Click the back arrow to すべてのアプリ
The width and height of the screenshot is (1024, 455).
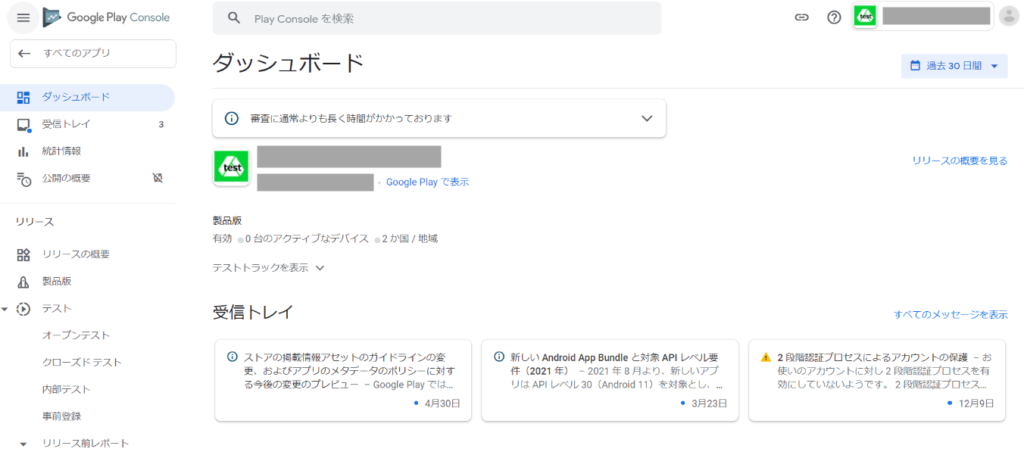(25, 53)
